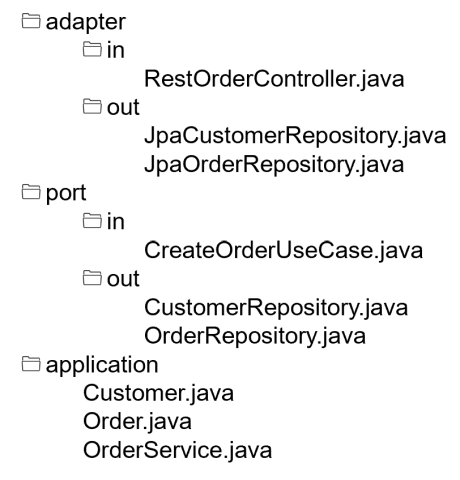Open Customer.java in application

tap(158, 393)
